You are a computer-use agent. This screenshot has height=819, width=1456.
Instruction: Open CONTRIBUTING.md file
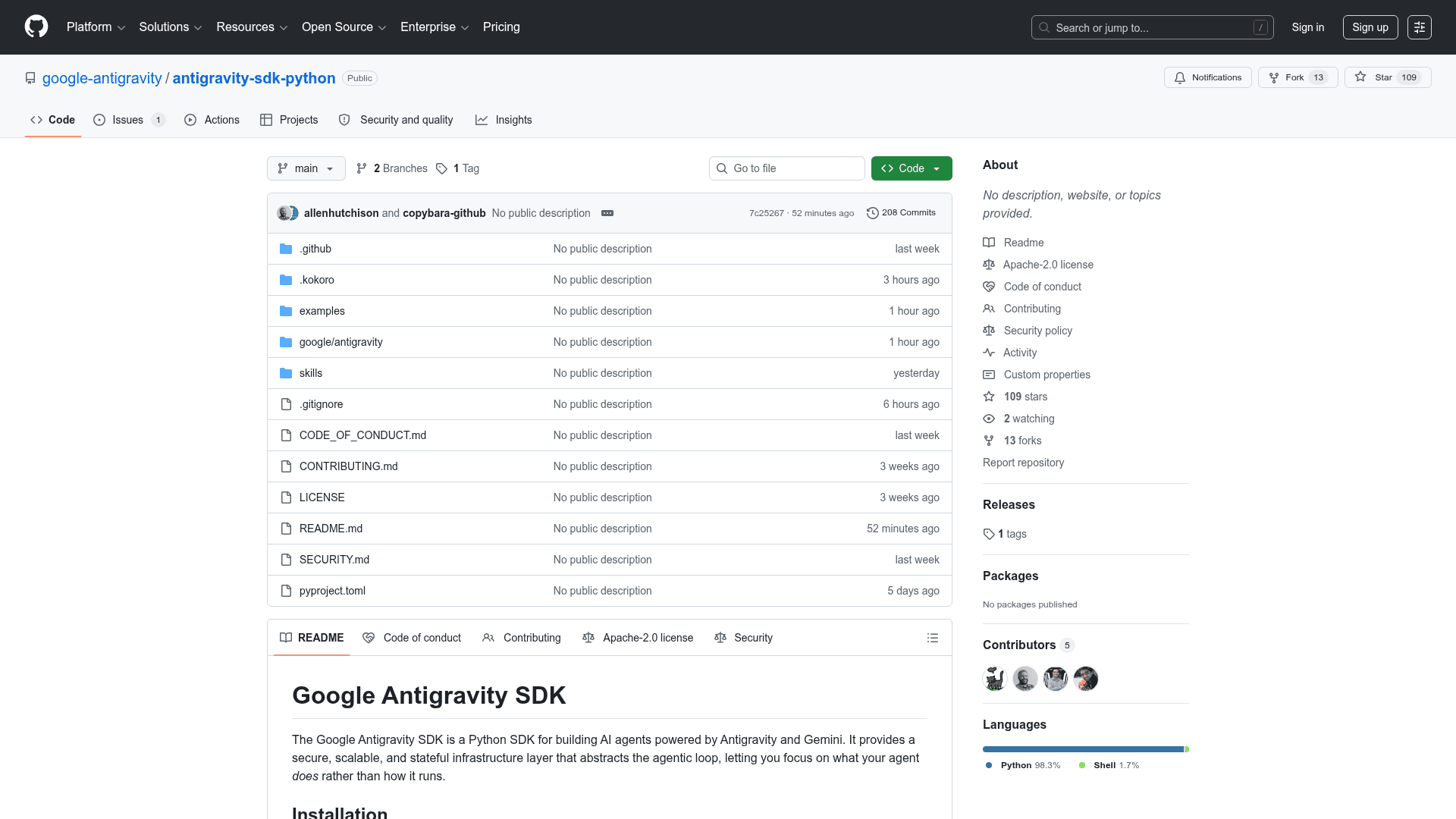pos(348,466)
